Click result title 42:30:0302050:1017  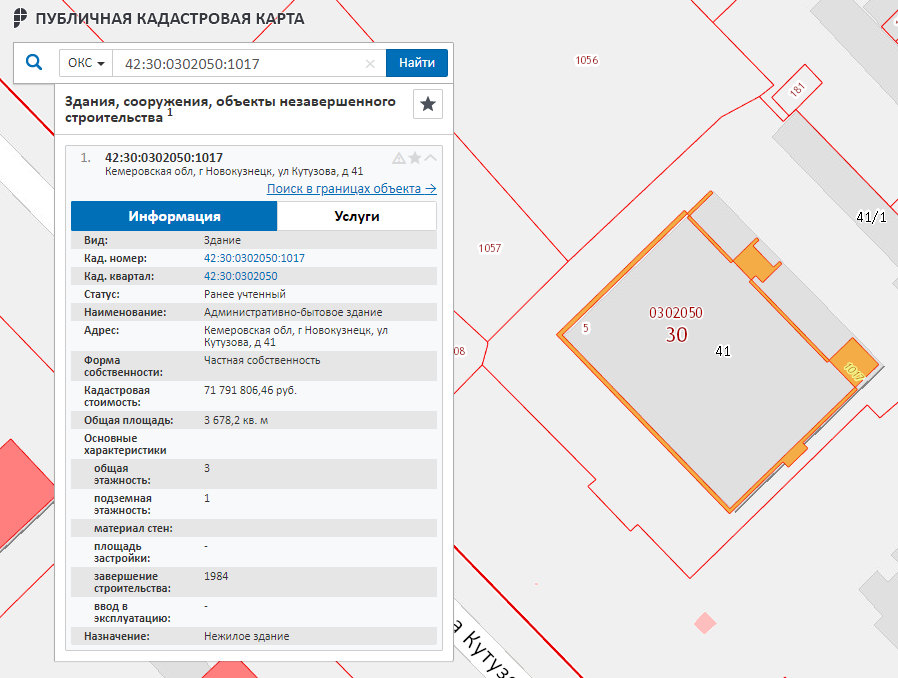164,157
